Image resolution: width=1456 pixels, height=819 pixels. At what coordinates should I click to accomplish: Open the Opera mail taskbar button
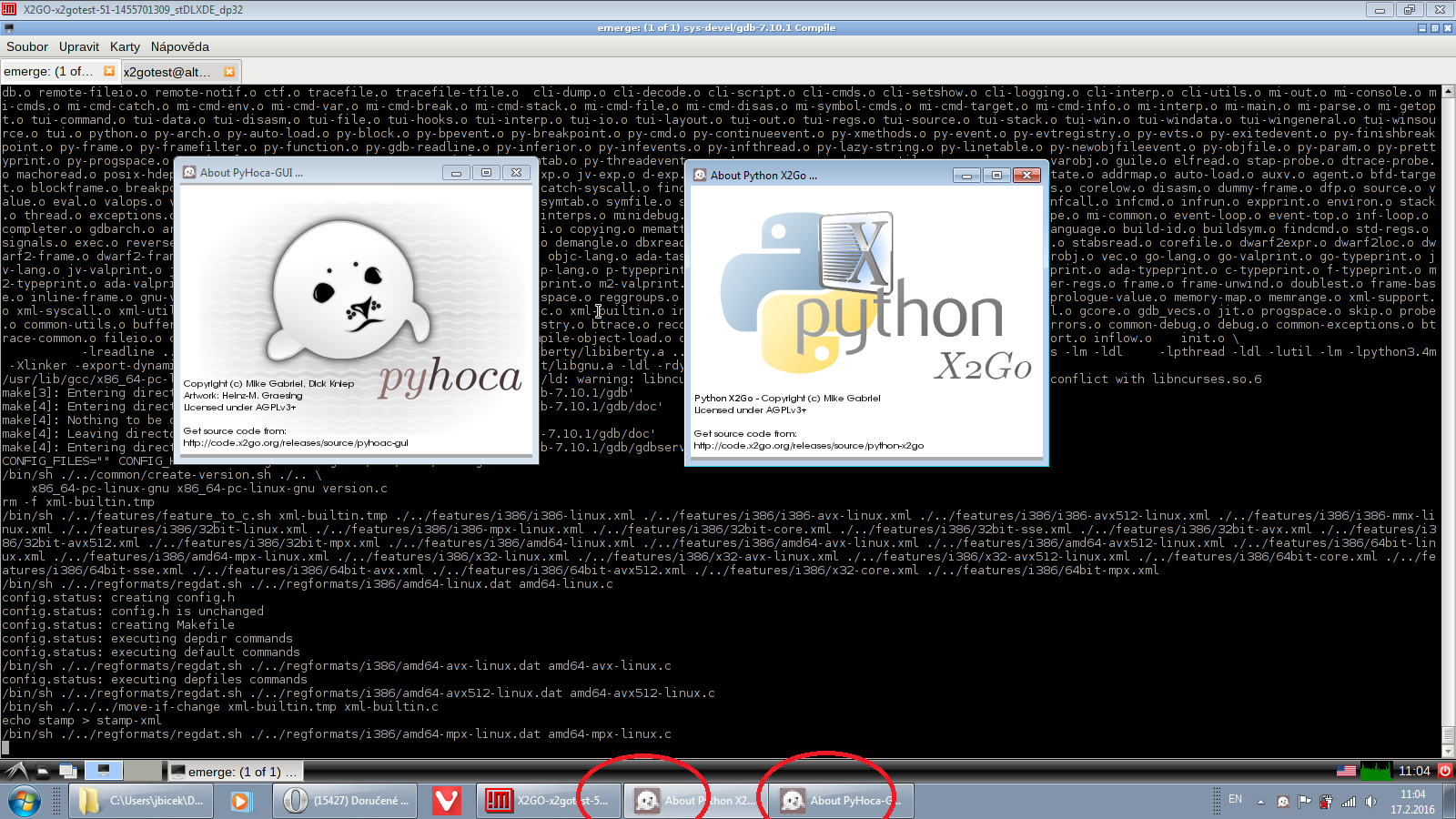(347, 801)
